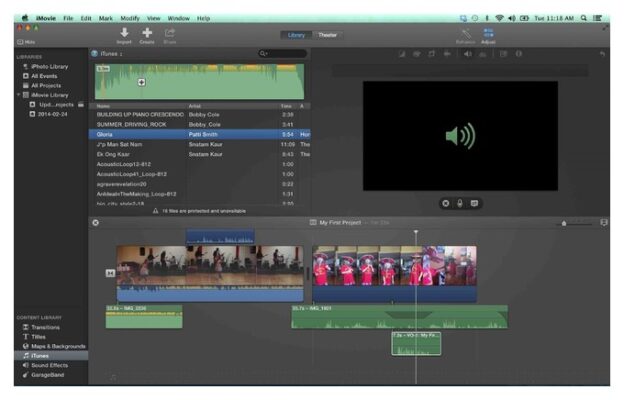Viewport: 624px width, 400px height.
Task: Click the Import arrow button
Action: coord(124,35)
